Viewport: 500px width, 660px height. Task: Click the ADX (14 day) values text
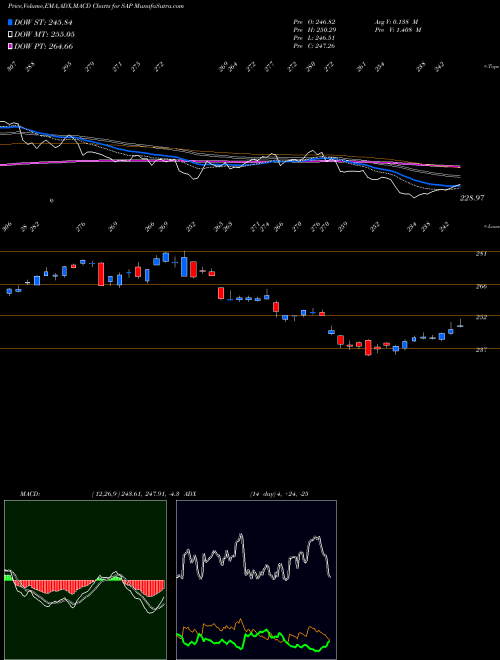click(x=278, y=494)
